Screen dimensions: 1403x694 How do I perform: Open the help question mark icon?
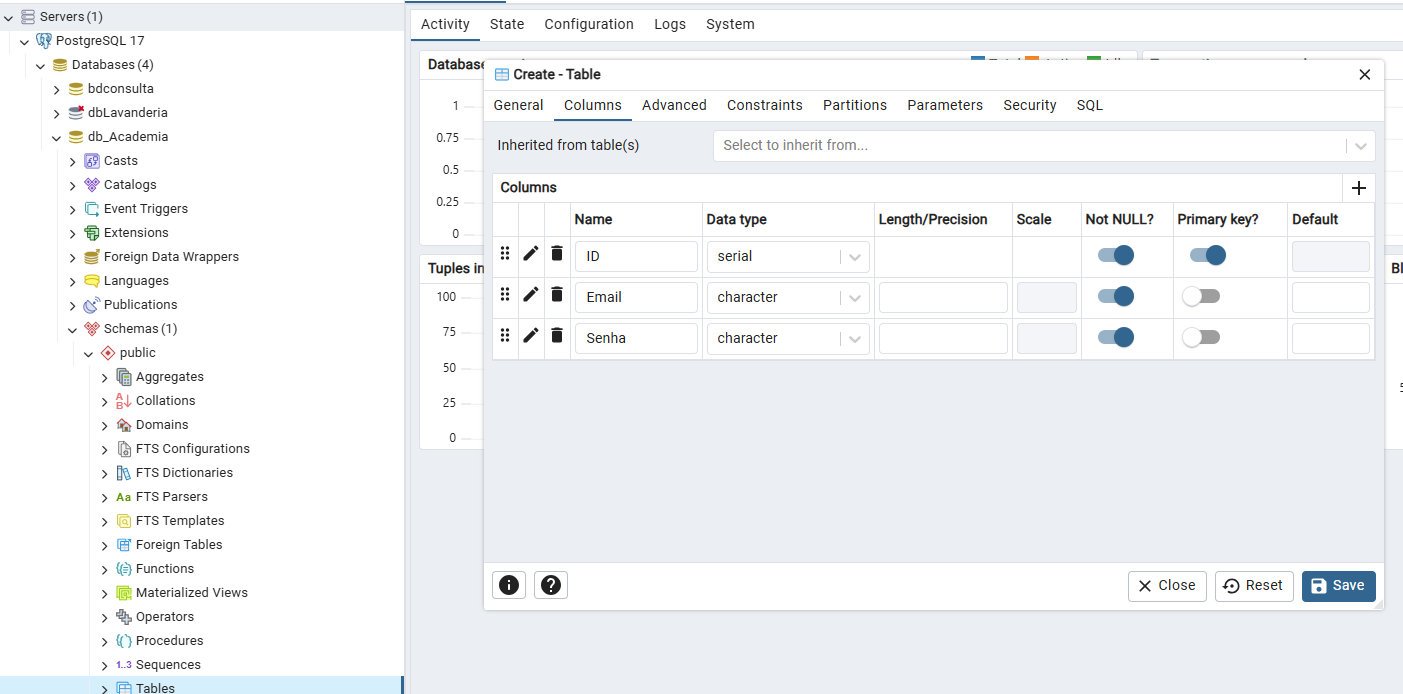551,585
